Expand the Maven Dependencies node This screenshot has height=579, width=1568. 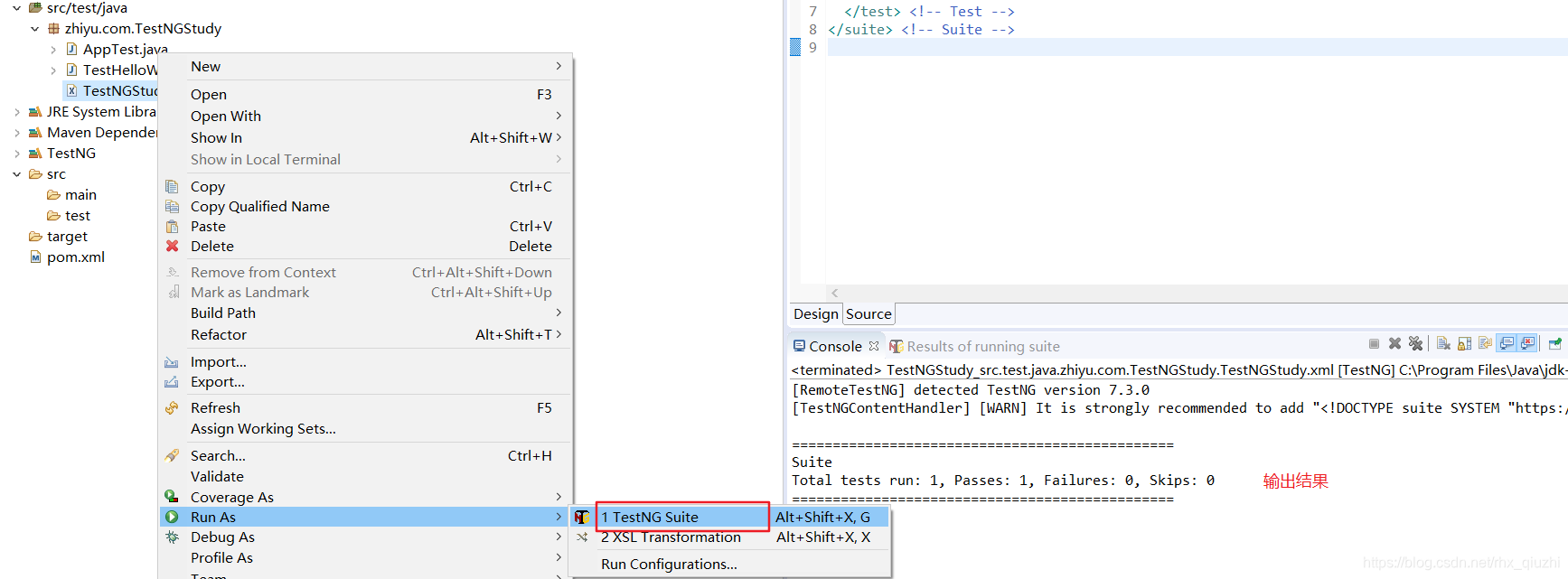click(x=16, y=133)
